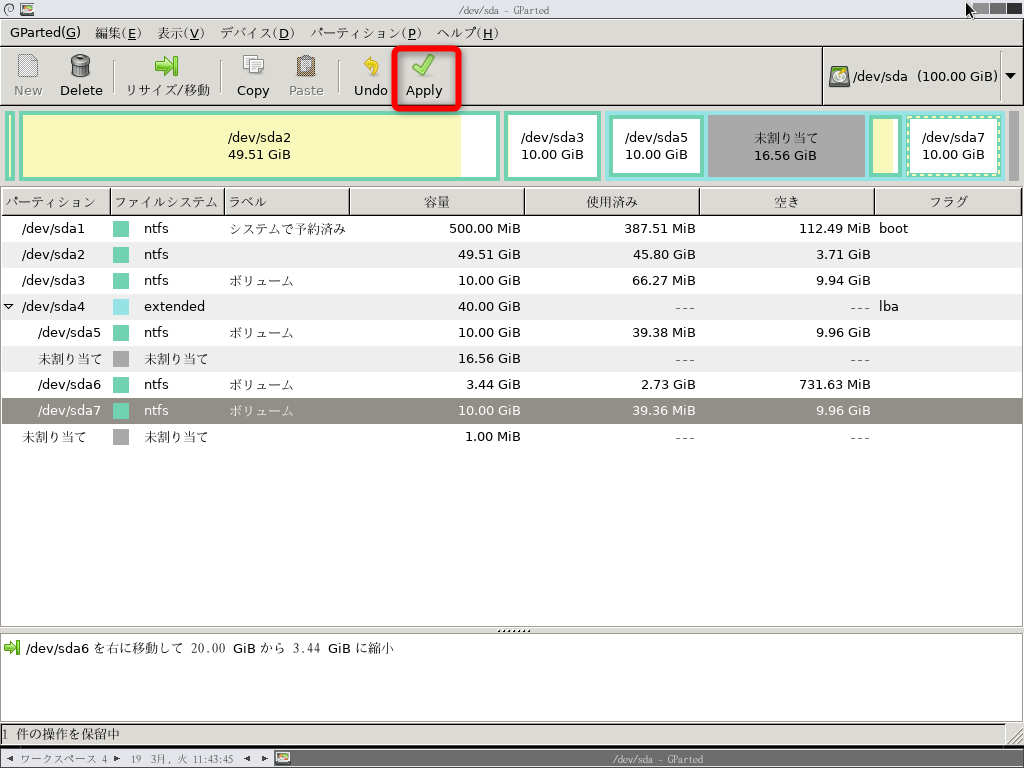Open the GParted menu

tap(45, 33)
